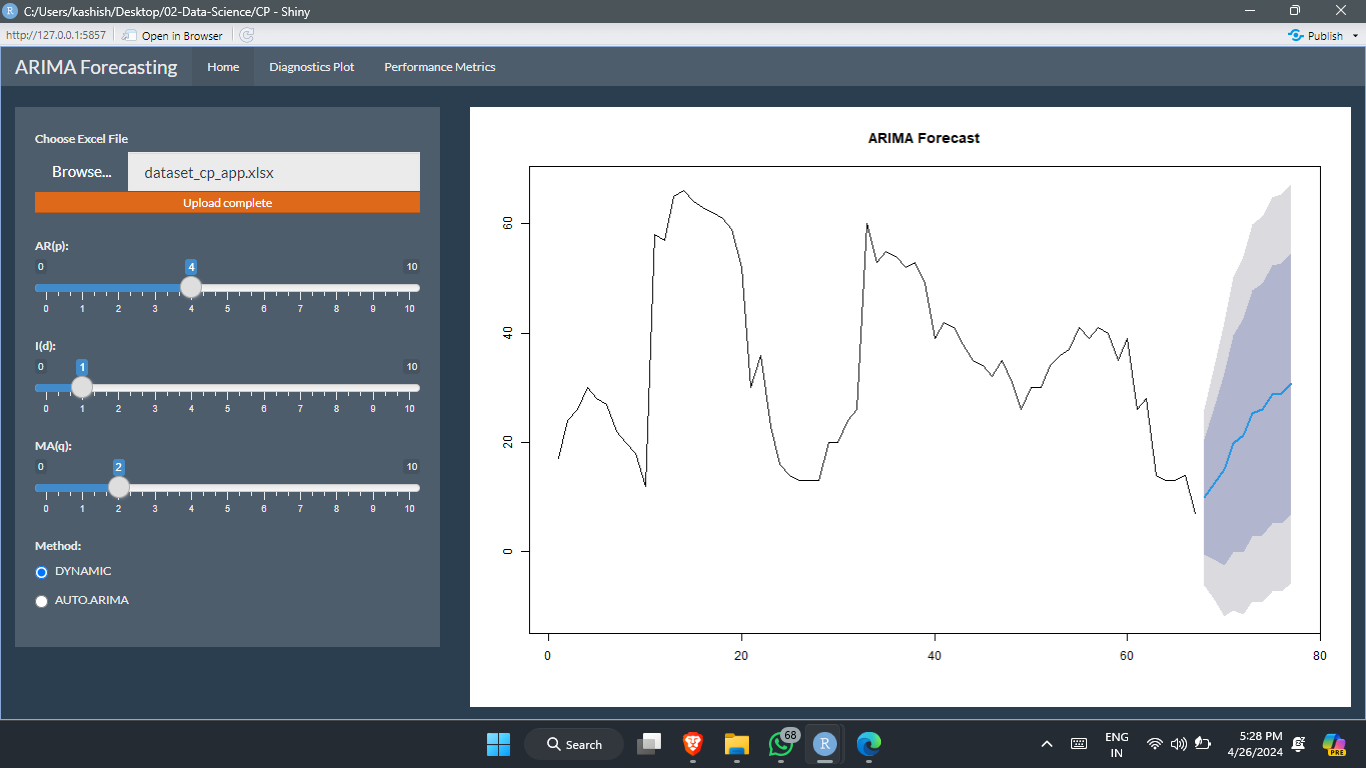The height and width of the screenshot is (768, 1366).
Task: Click the volume speaker tray icon
Action: pyautogui.click(x=1178, y=744)
